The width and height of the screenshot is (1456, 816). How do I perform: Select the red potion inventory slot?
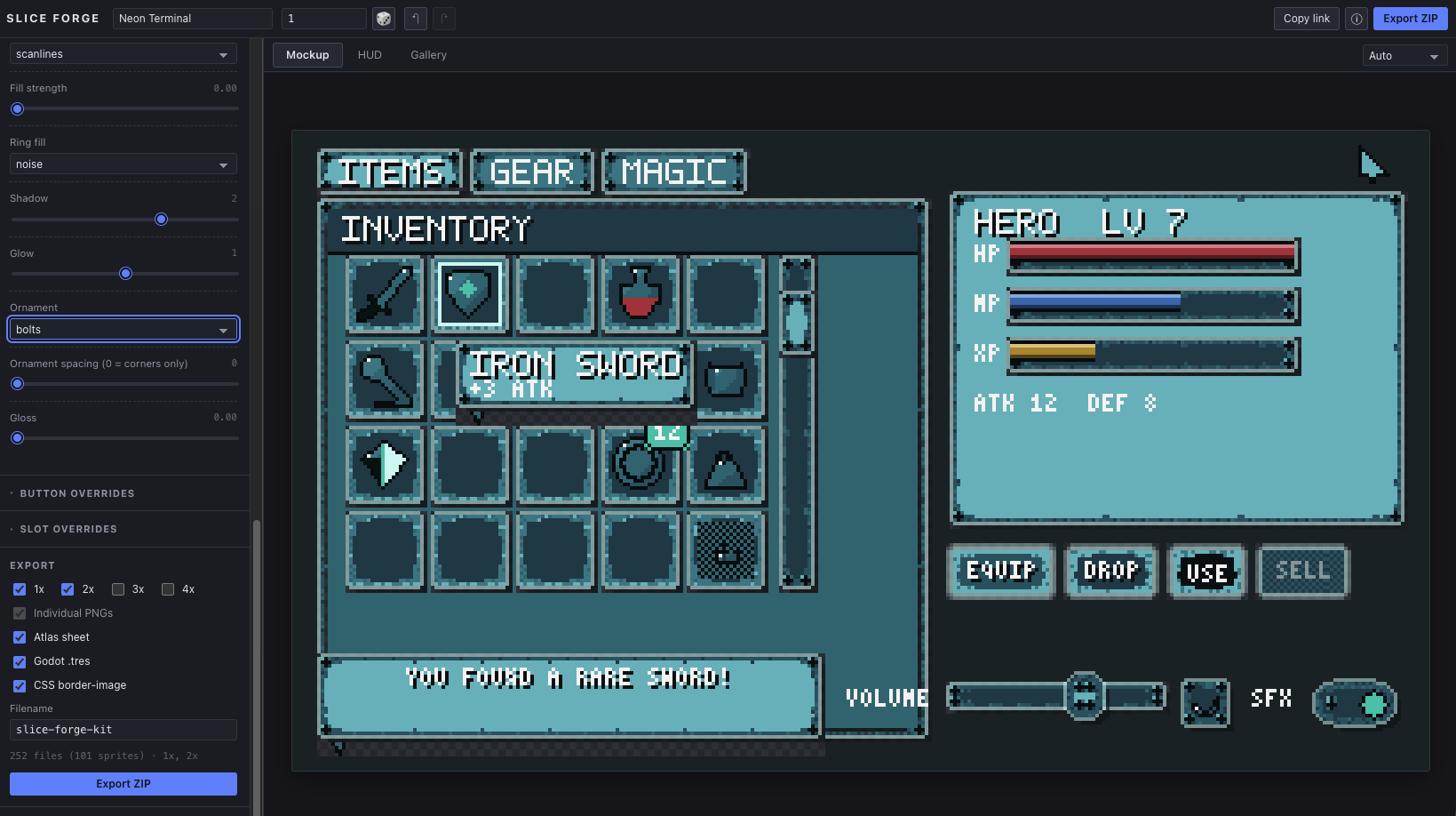(x=640, y=294)
